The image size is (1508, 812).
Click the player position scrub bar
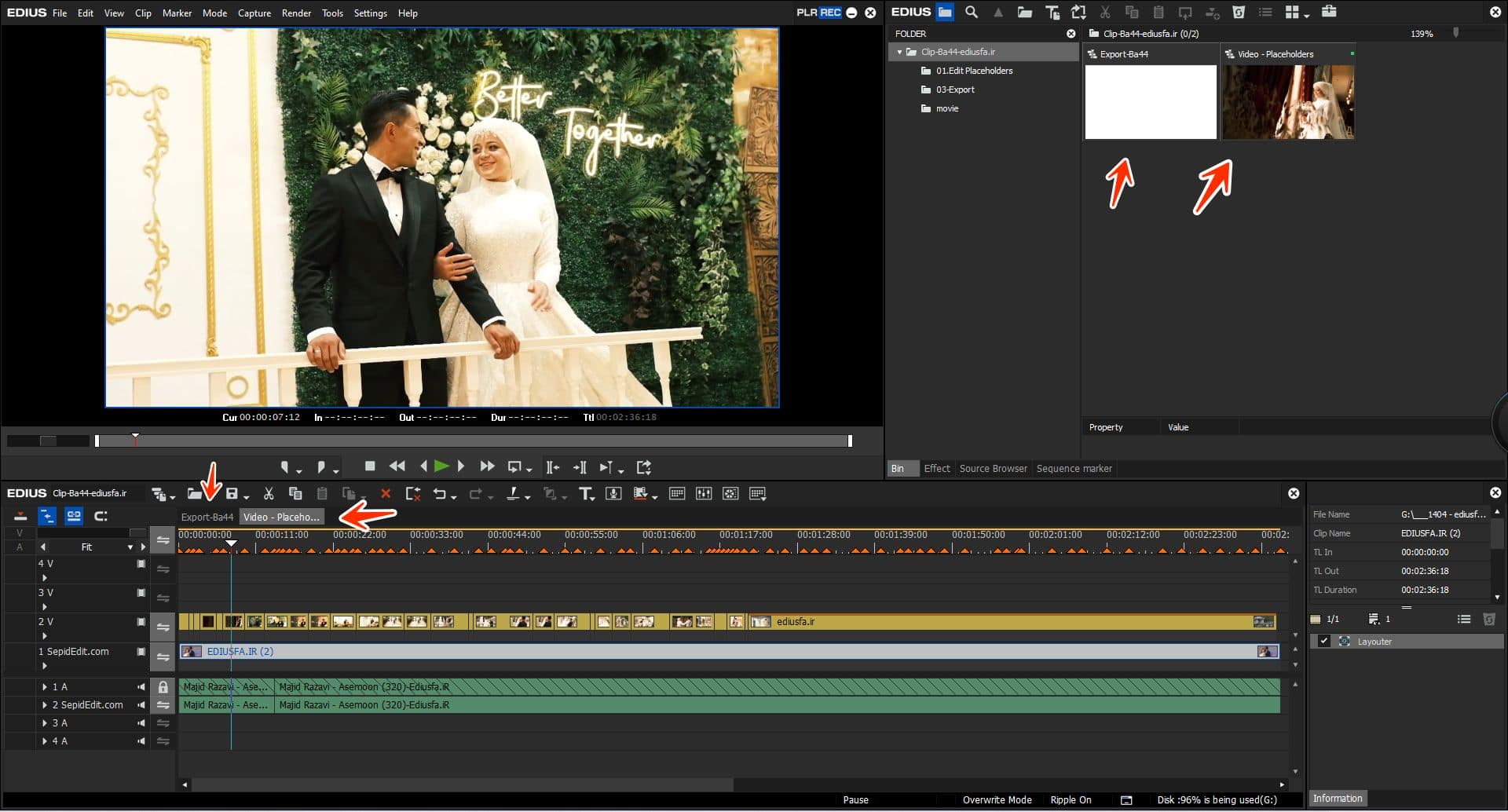point(473,441)
